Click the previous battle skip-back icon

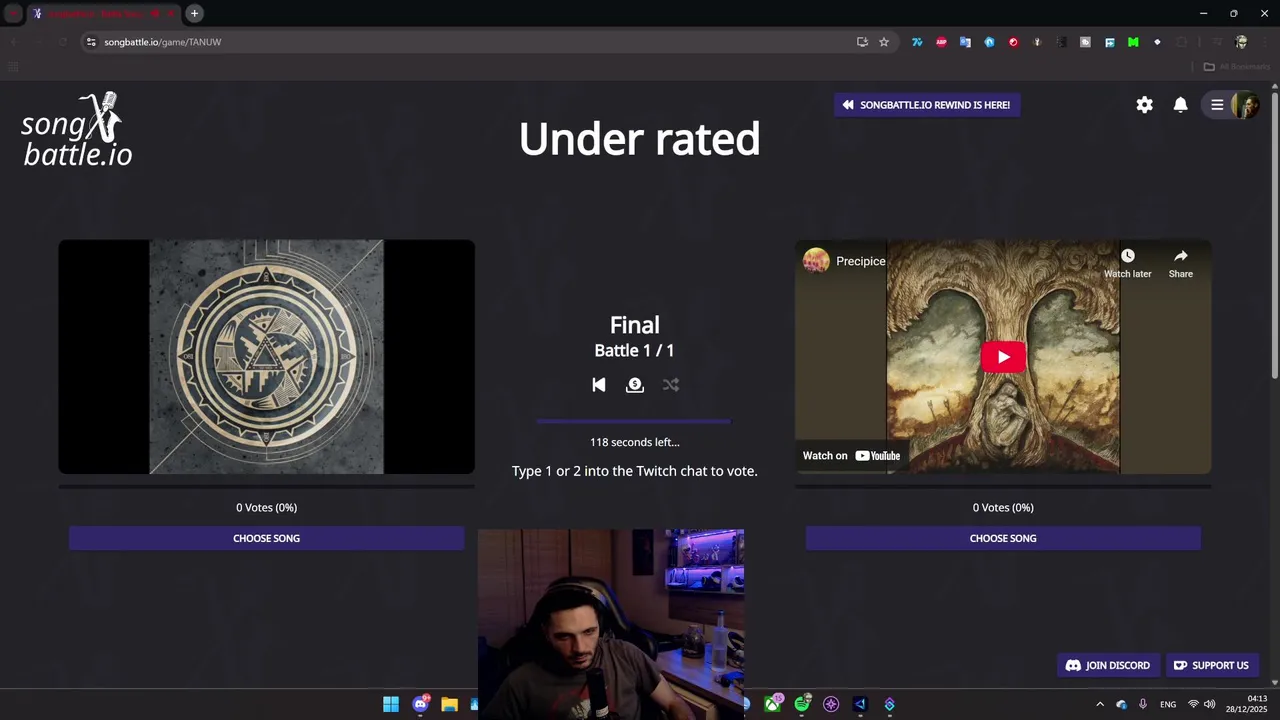(598, 385)
